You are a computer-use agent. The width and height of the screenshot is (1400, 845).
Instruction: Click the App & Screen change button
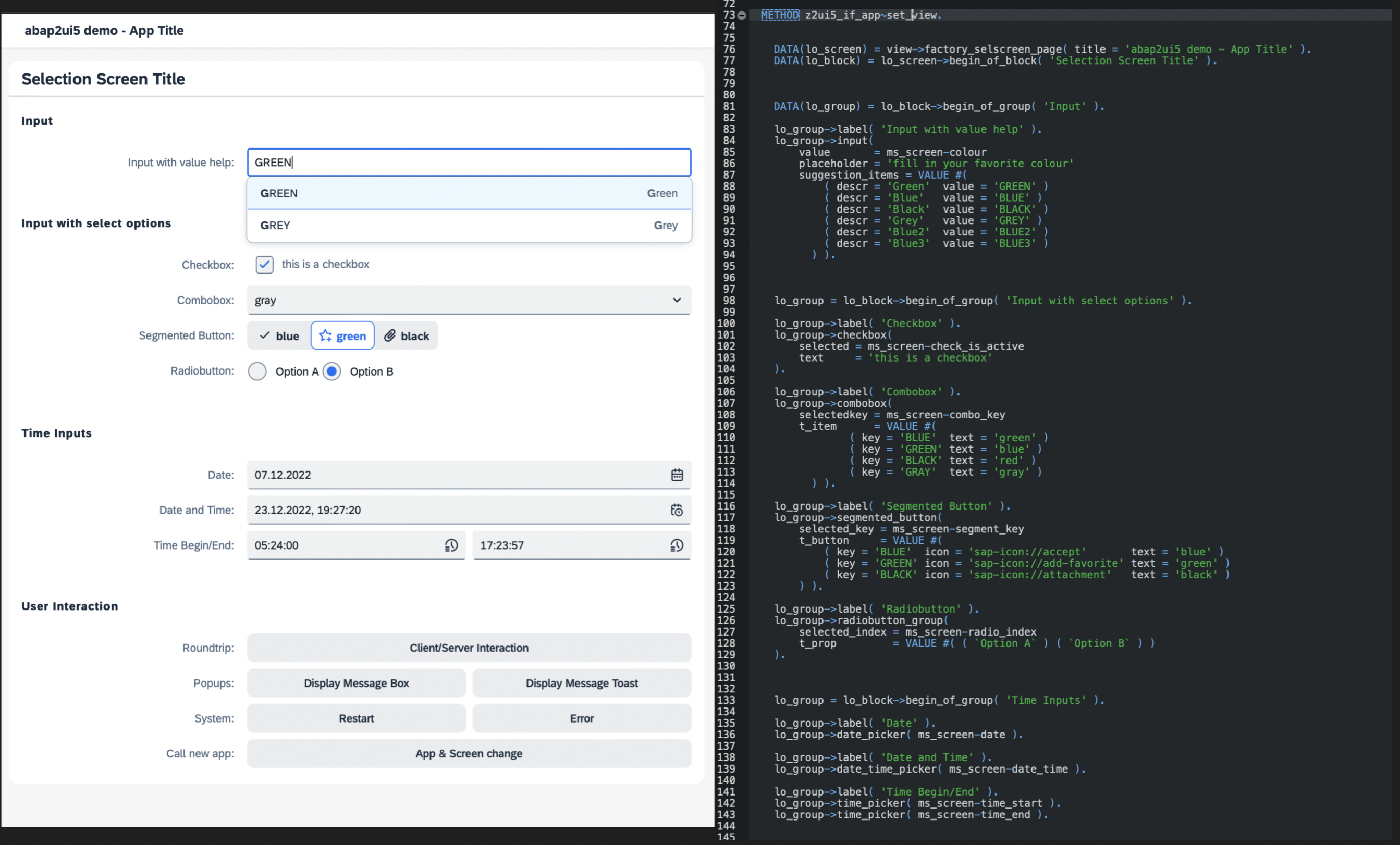click(x=469, y=754)
